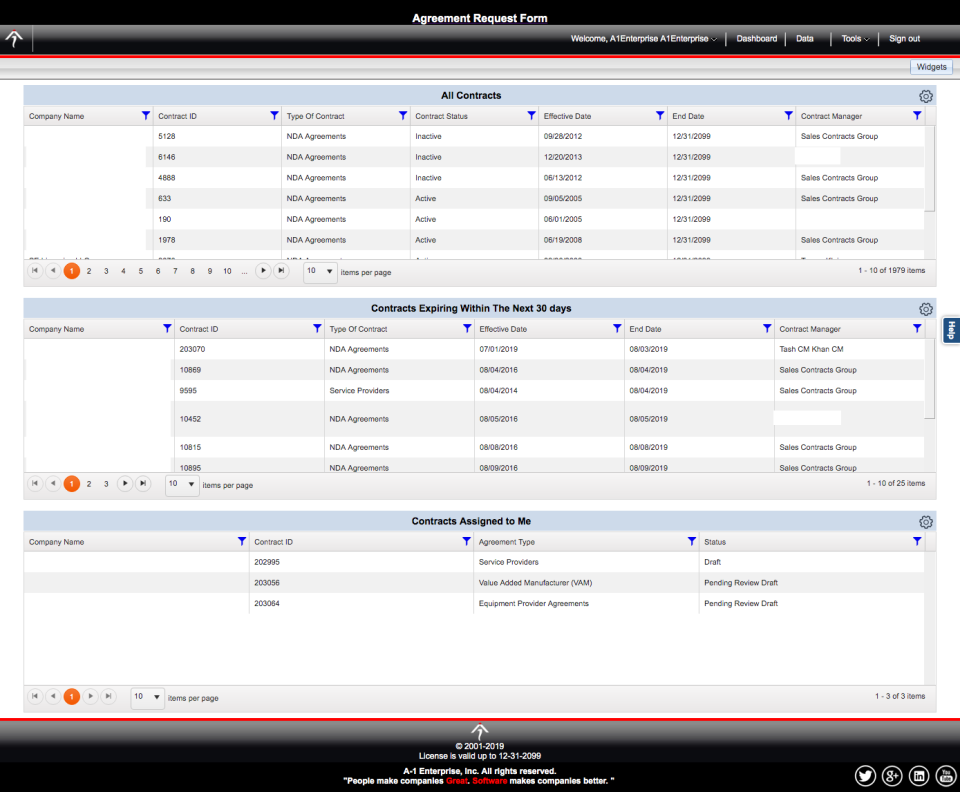Screen dimensions: 960x792
Task: Click the Twitter icon in the footer
Action: pos(865,775)
